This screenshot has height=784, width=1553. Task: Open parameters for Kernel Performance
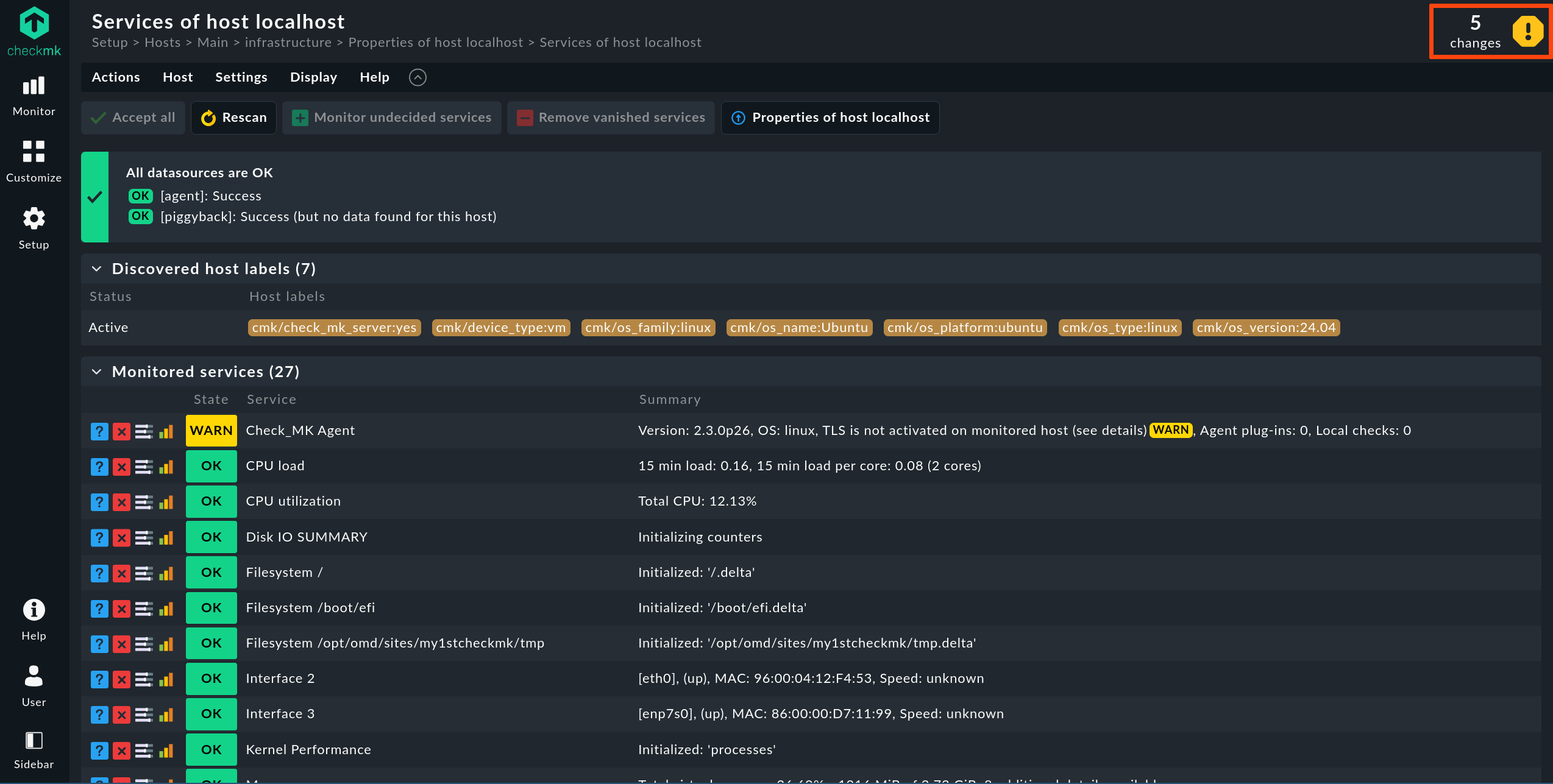(144, 750)
